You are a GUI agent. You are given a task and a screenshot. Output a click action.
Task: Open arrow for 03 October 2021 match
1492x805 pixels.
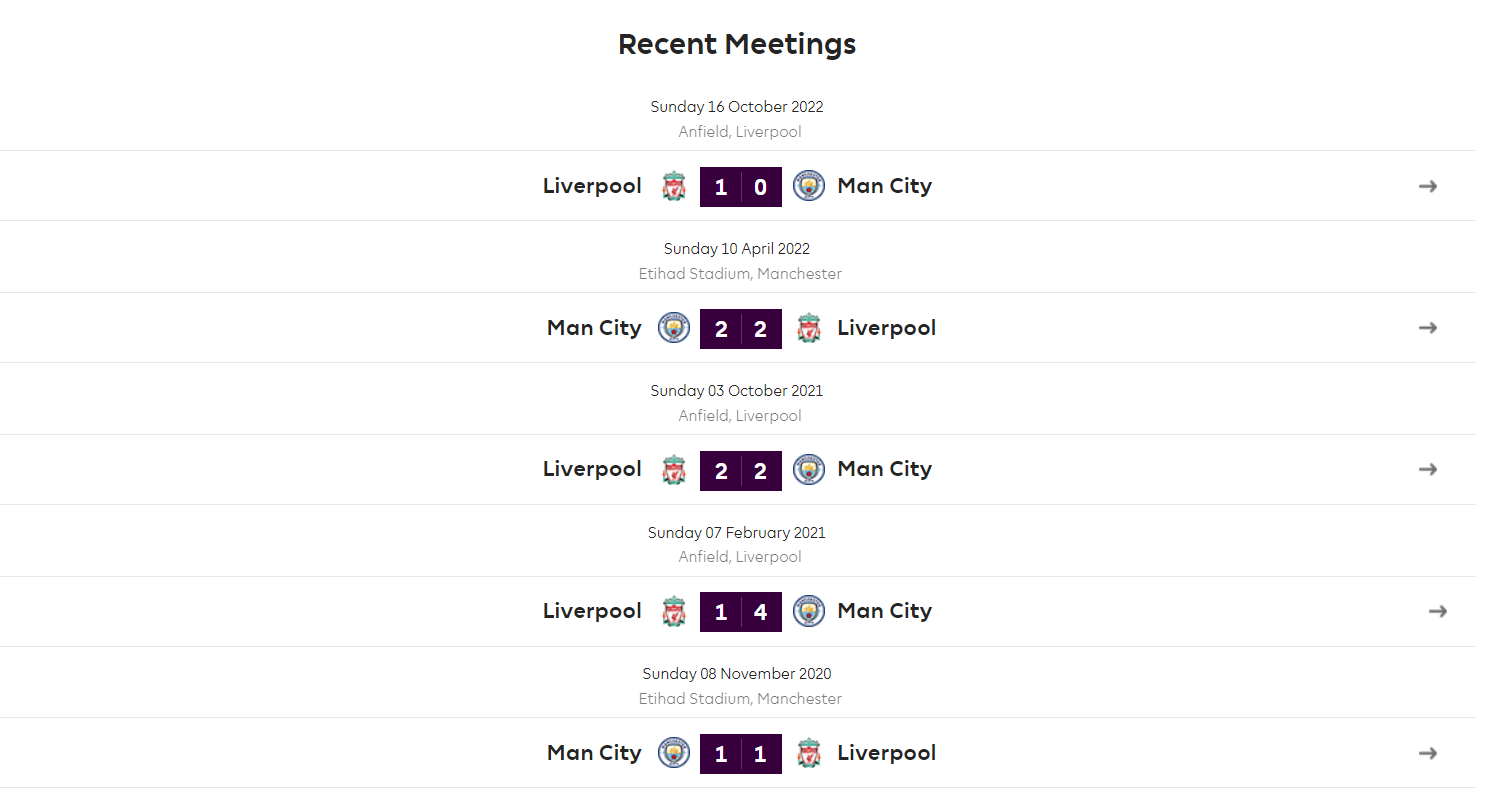point(1428,469)
